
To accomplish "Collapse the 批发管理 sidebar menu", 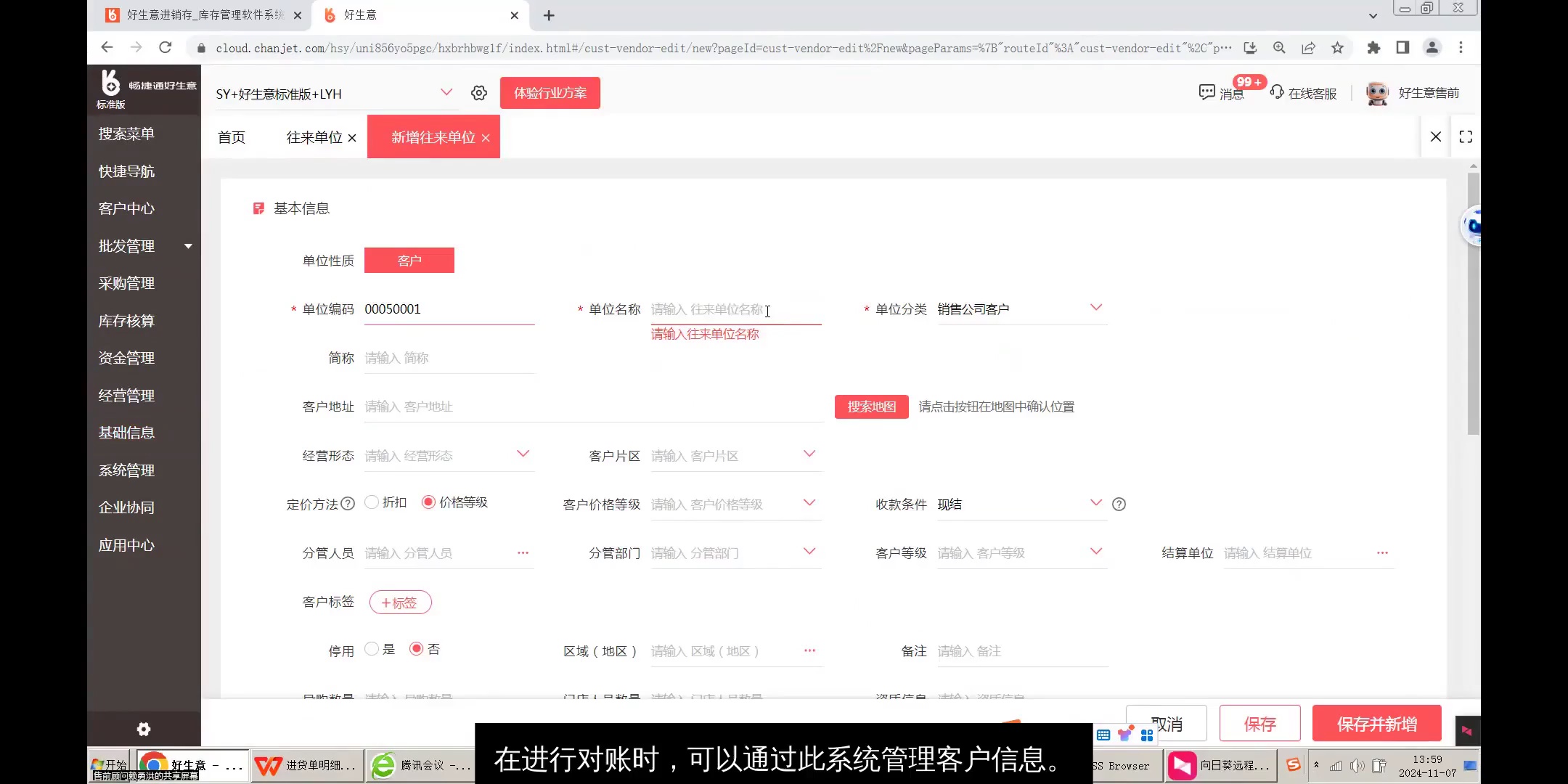I will click(x=188, y=246).
